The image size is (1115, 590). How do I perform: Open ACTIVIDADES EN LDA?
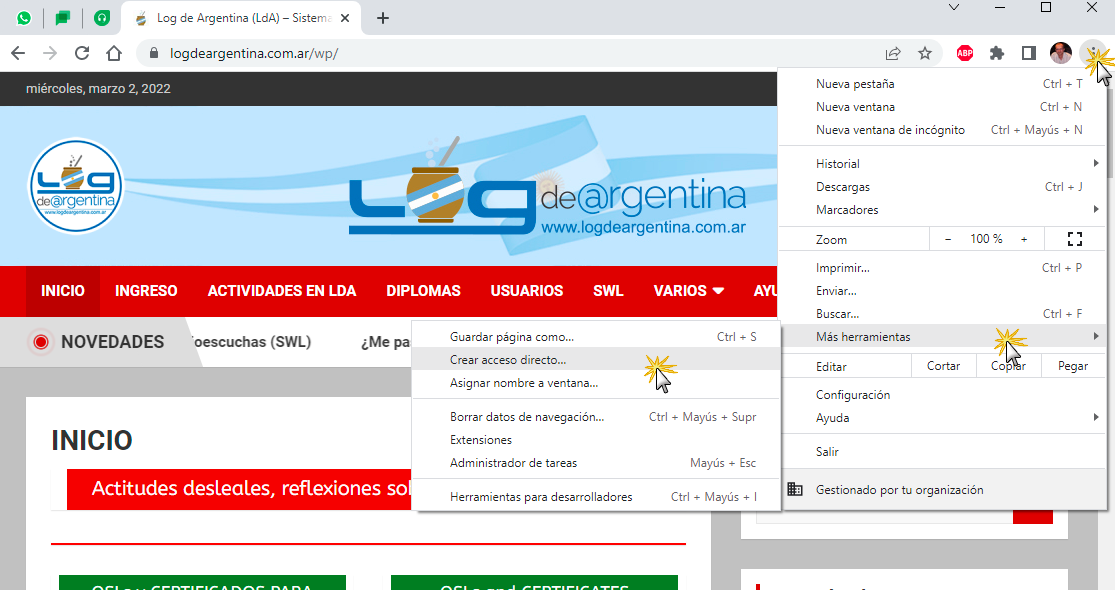pos(282,291)
